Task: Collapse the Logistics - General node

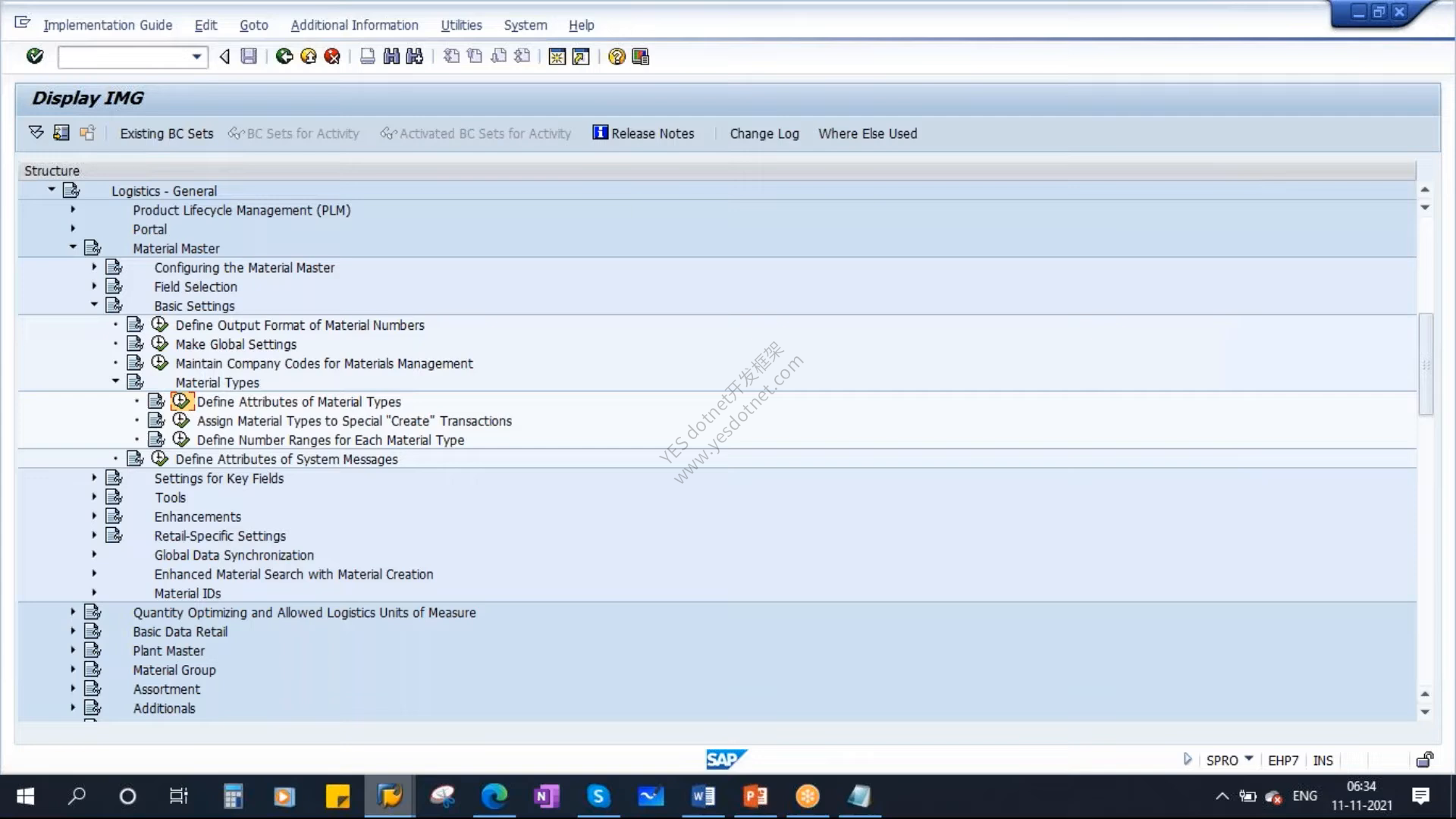Action: [x=52, y=190]
